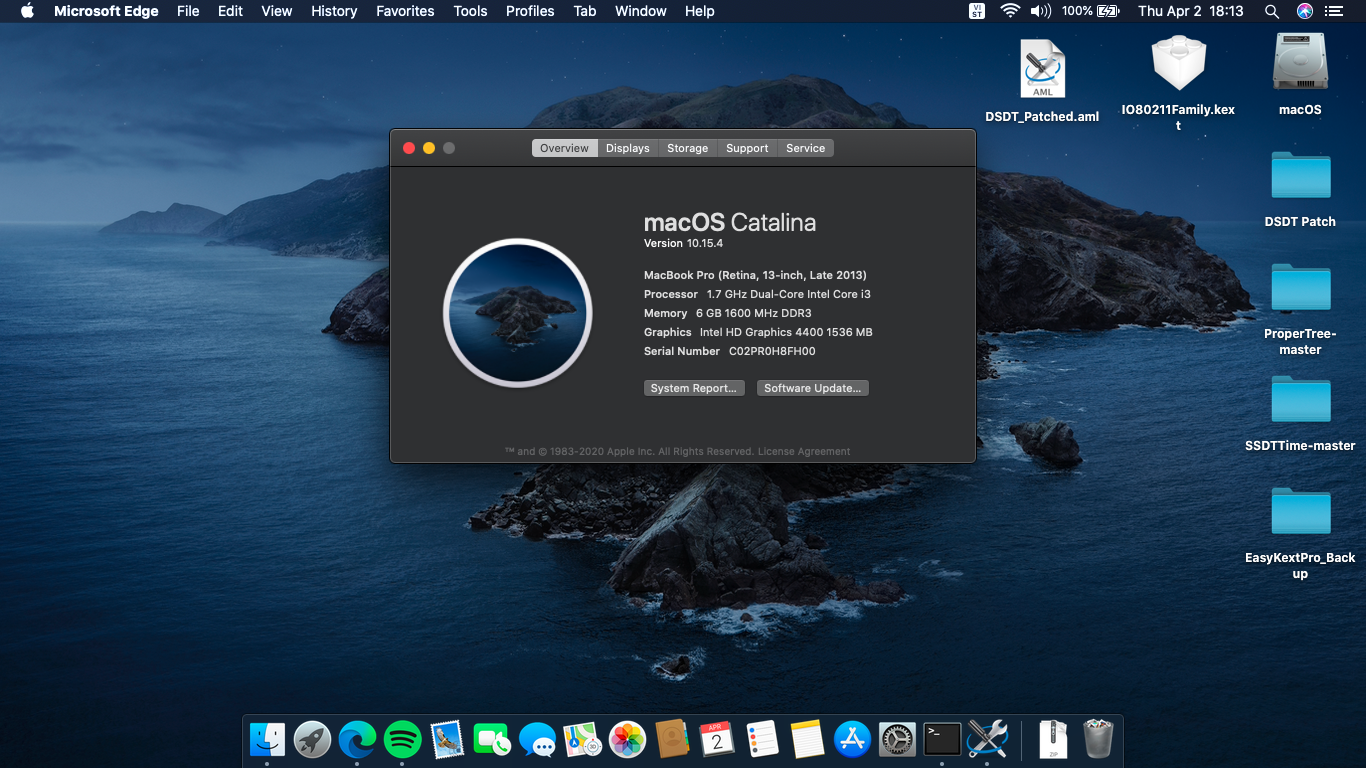
Task: Open Contacts book icon in Dock
Action: click(x=672, y=740)
